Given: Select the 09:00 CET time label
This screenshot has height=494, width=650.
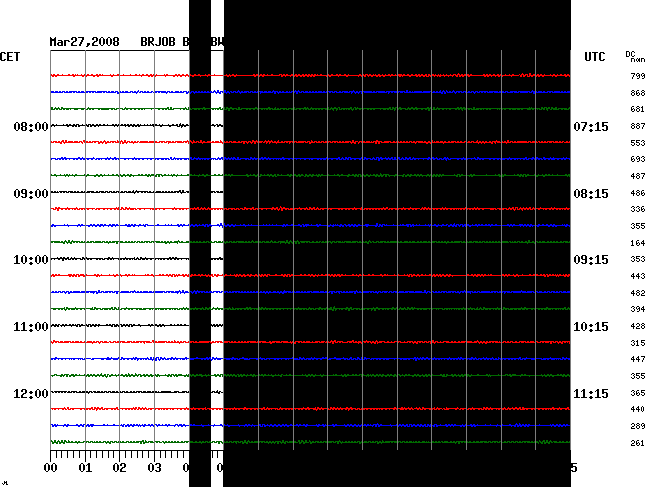Looking at the screenshot, I should pos(31,194).
